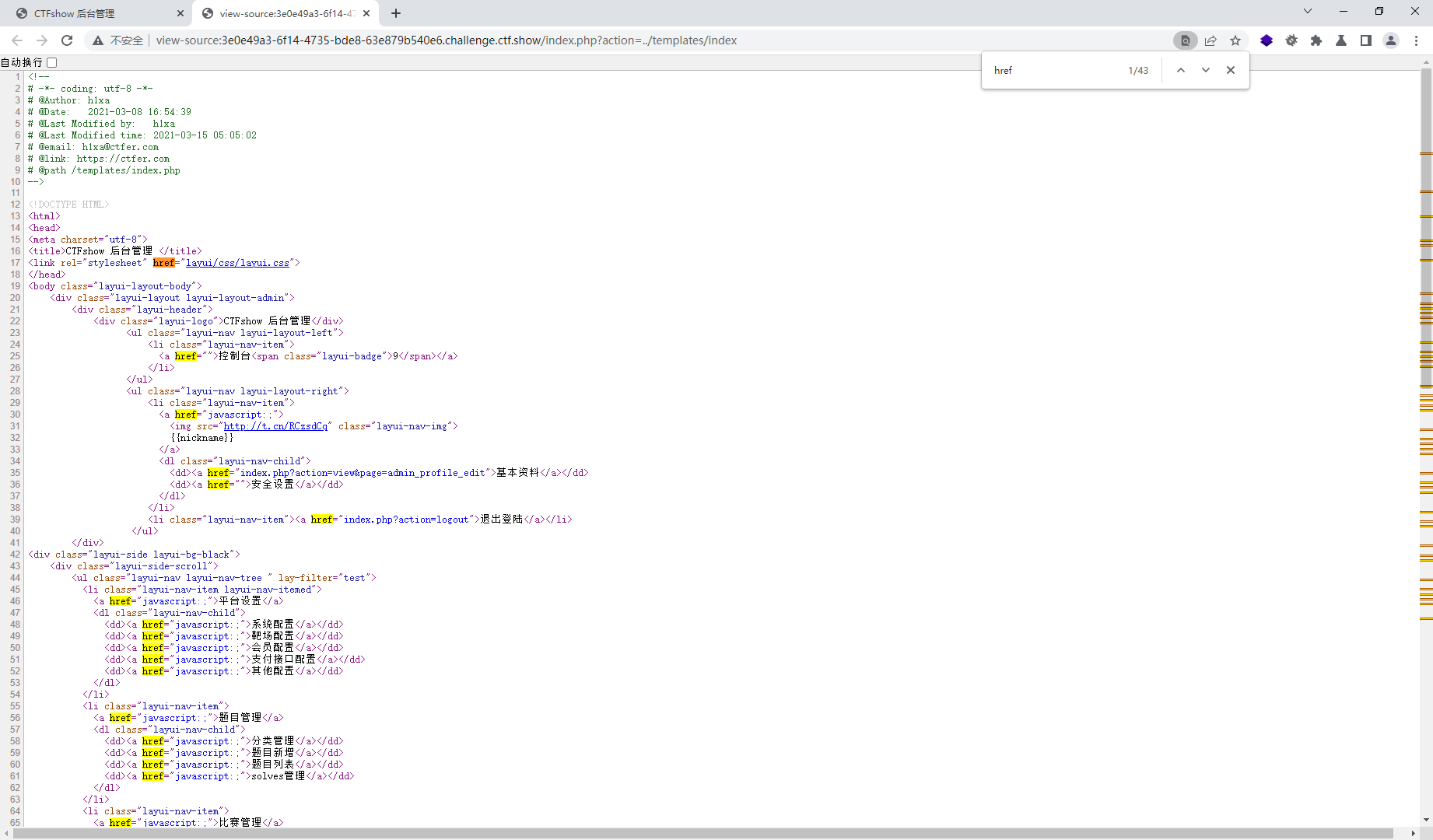Enable the 自动换行 word-wrap checkbox

tap(51, 62)
